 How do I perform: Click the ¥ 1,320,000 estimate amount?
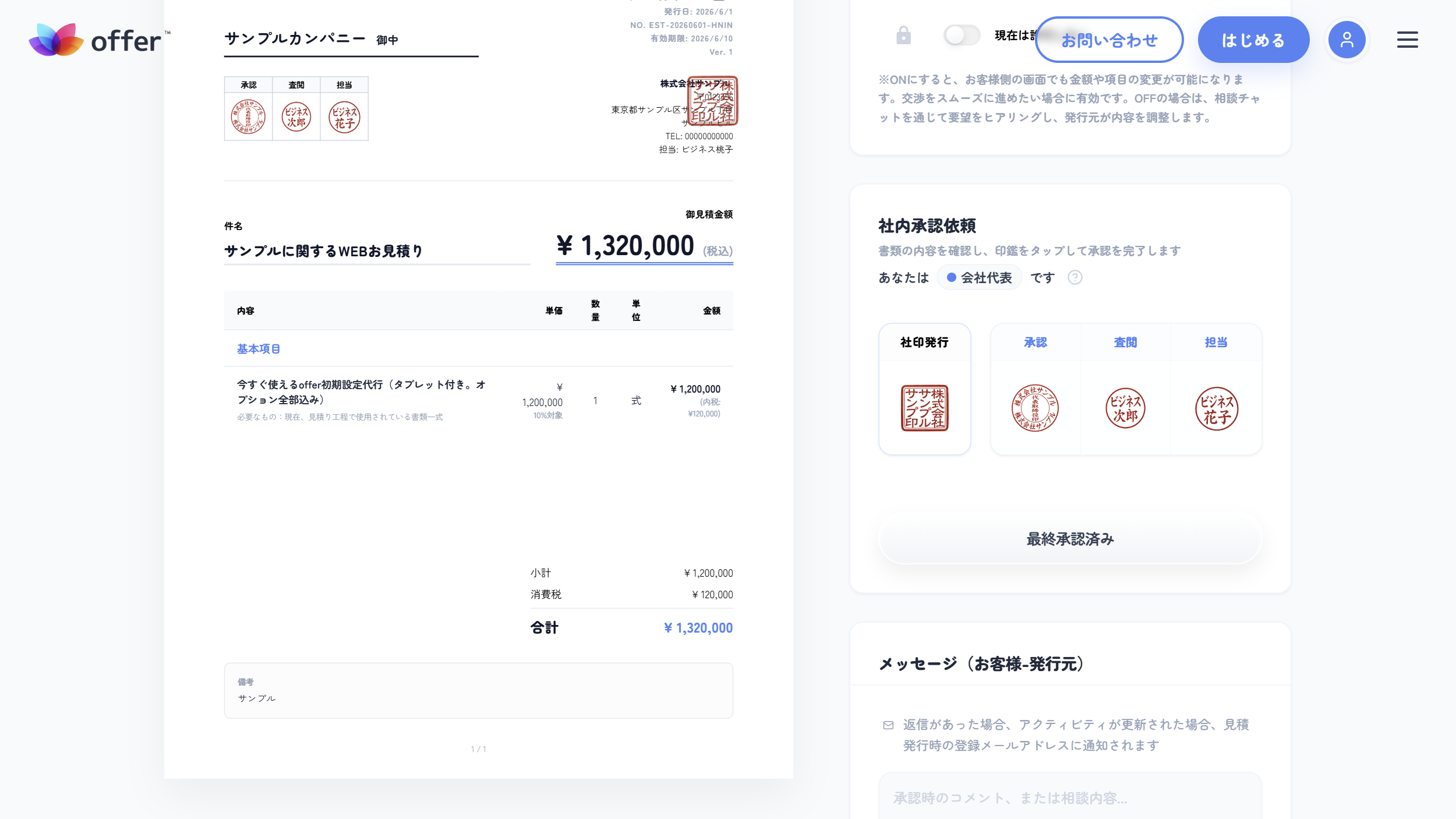click(x=625, y=245)
